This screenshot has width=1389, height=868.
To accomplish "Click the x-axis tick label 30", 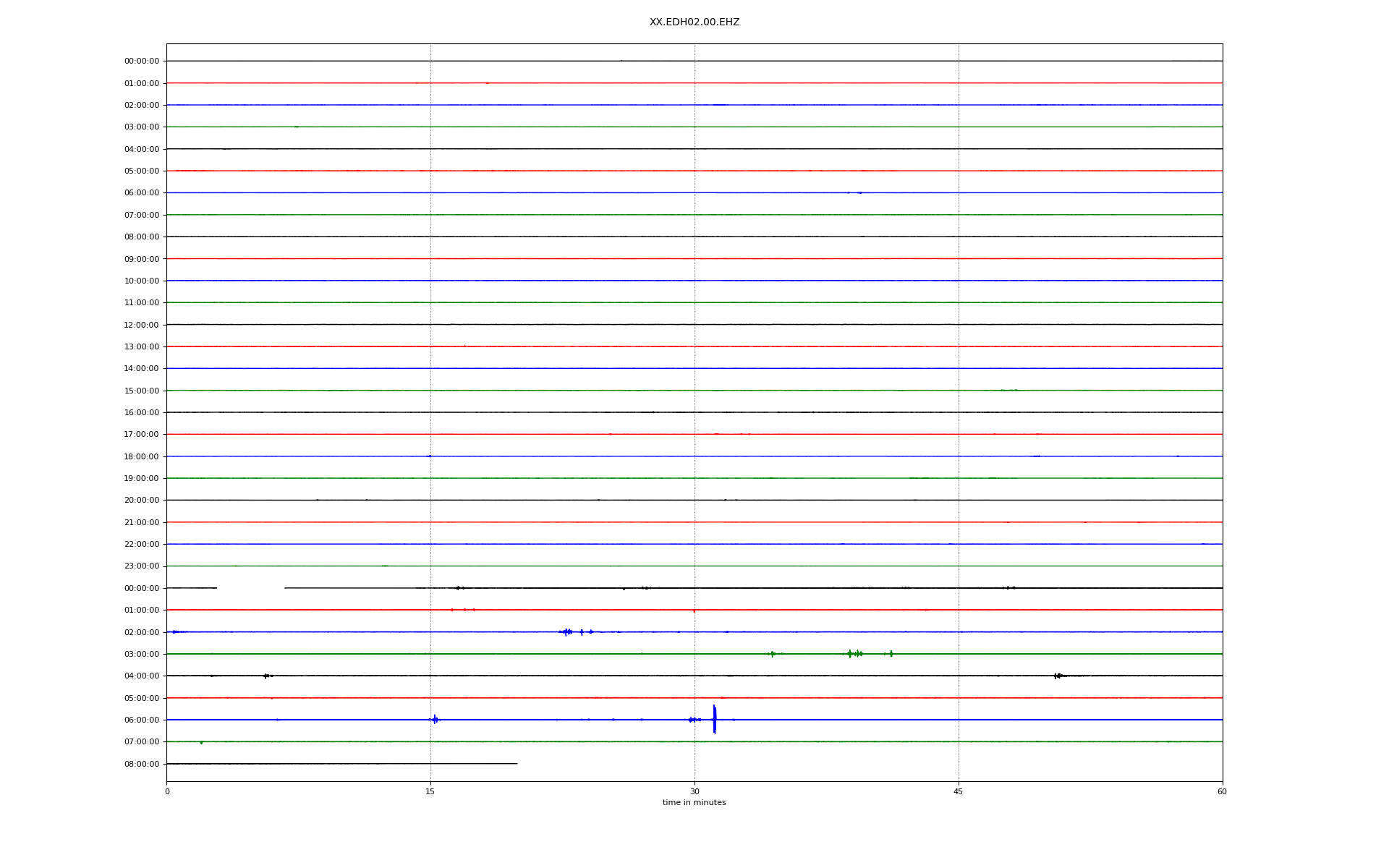I will (x=694, y=791).
